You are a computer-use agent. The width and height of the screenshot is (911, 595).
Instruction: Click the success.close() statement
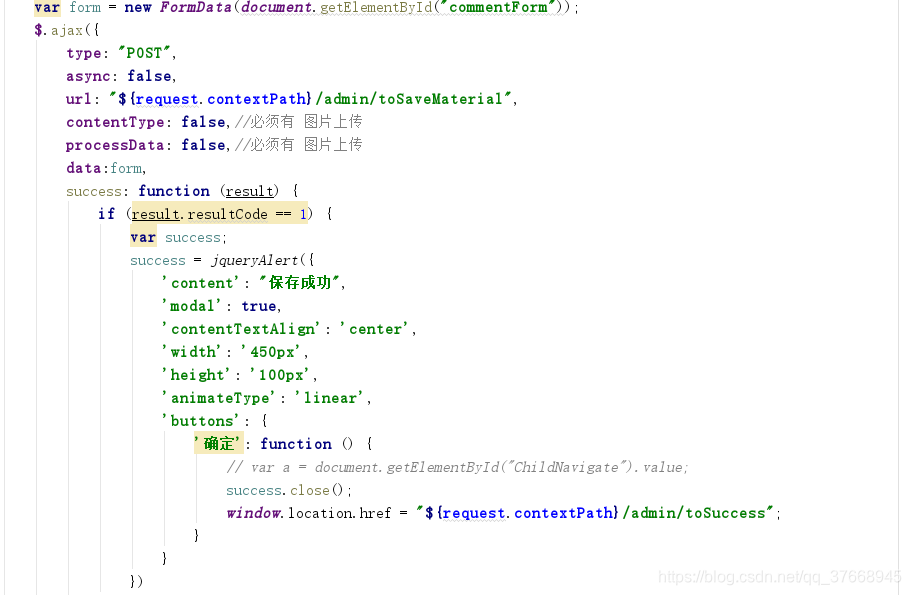coord(289,490)
